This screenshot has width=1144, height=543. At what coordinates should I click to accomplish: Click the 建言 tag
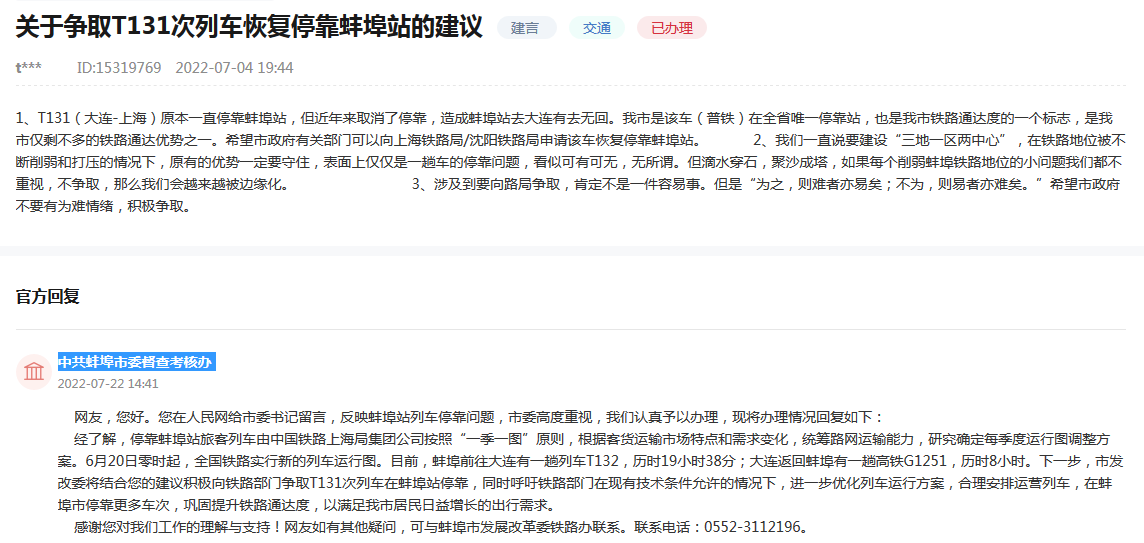[x=526, y=28]
